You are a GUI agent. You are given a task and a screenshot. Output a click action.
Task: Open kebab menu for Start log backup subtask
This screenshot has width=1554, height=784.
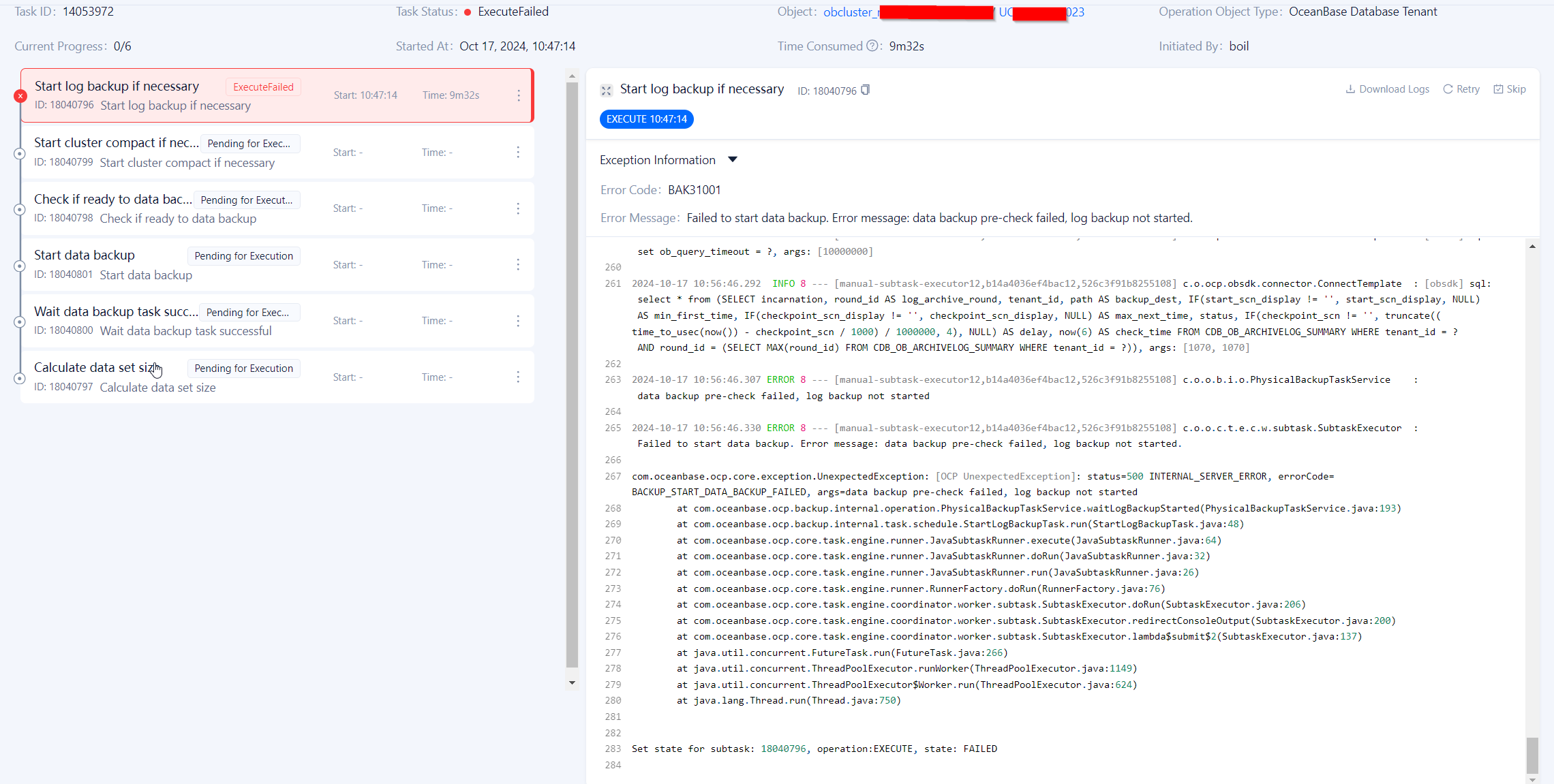pos(519,95)
